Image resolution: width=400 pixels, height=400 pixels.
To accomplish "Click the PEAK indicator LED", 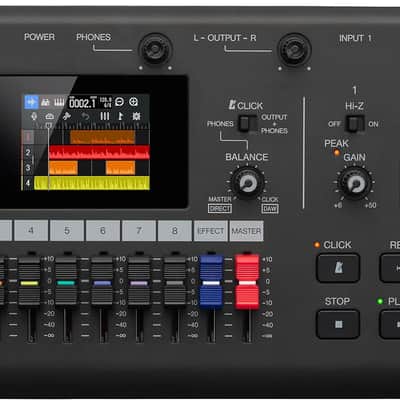I will 337,153.
